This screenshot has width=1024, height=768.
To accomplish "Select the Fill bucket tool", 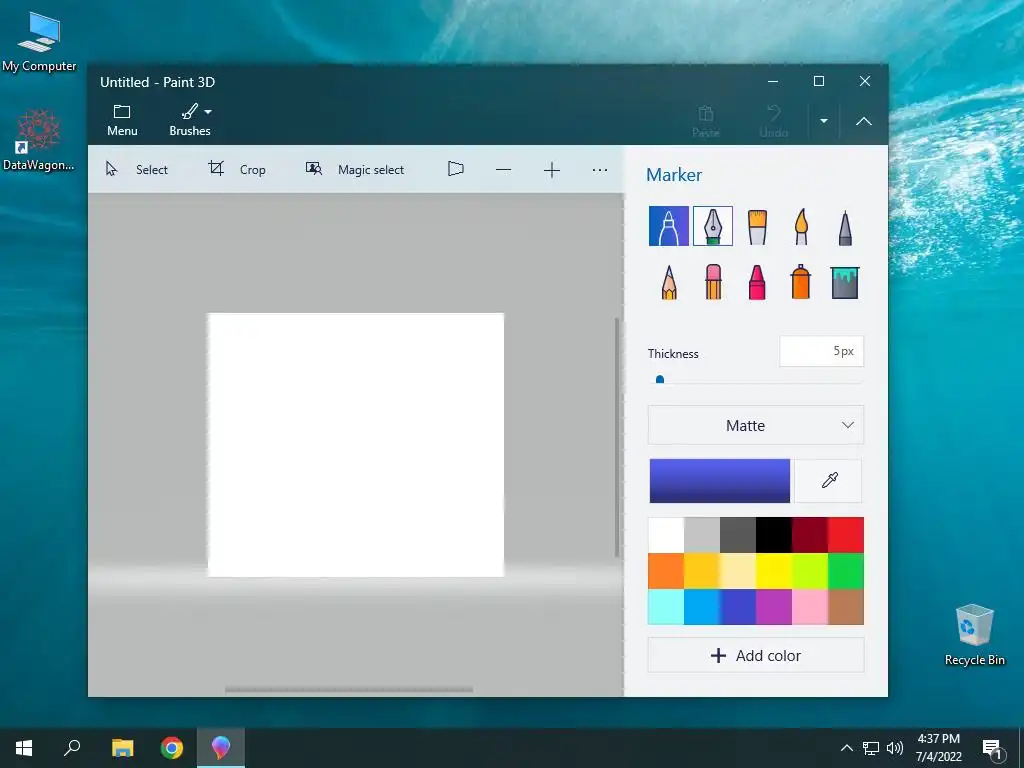I will coord(845,283).
